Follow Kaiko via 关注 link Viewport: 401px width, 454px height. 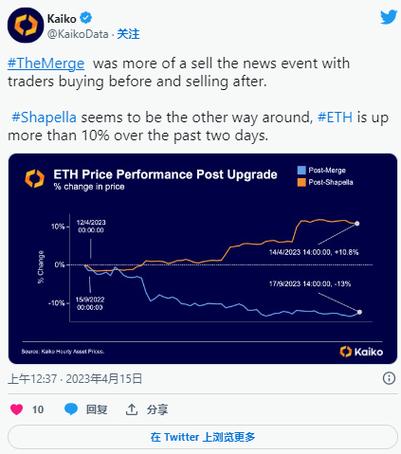click(x=128, y=34)
